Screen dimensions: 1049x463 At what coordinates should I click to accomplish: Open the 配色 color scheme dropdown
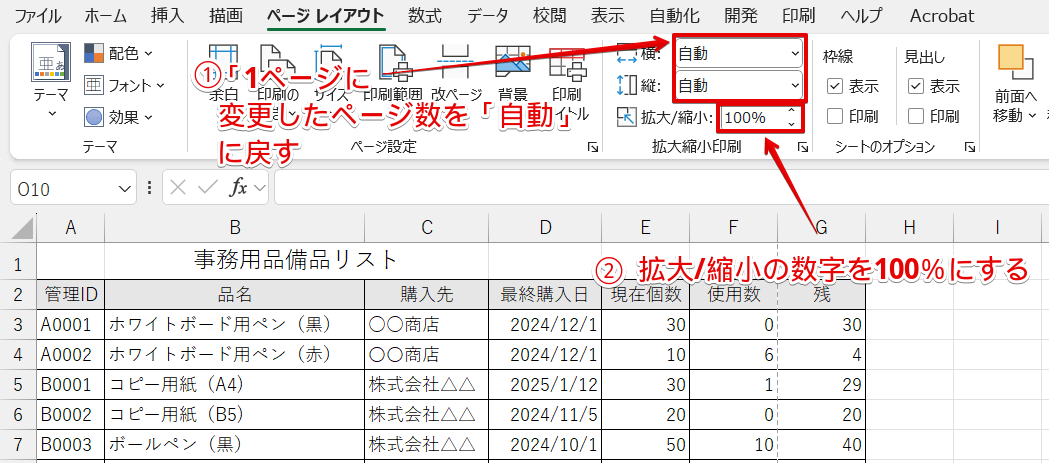coord(118,53)
